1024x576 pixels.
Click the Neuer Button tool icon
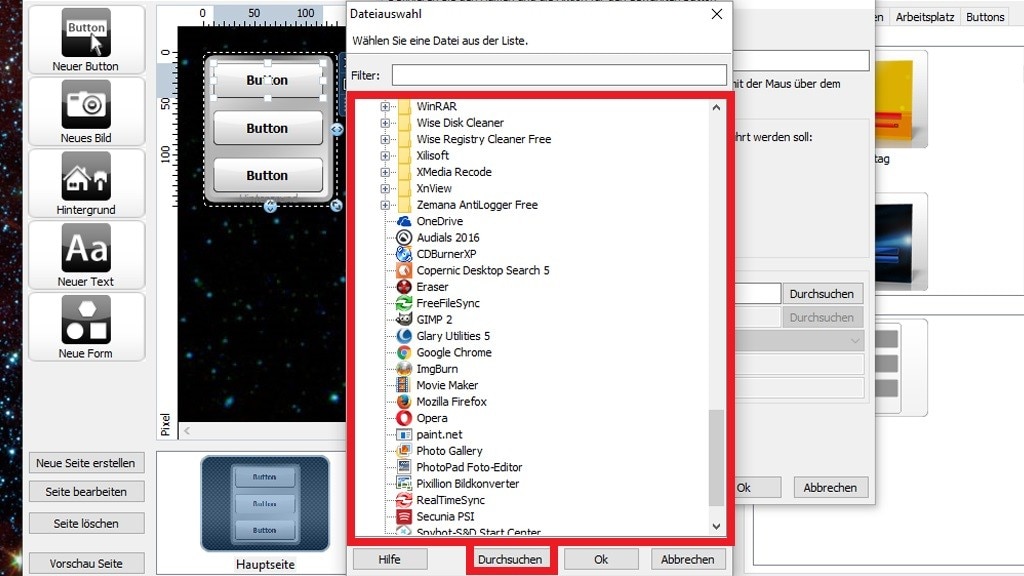86,33
